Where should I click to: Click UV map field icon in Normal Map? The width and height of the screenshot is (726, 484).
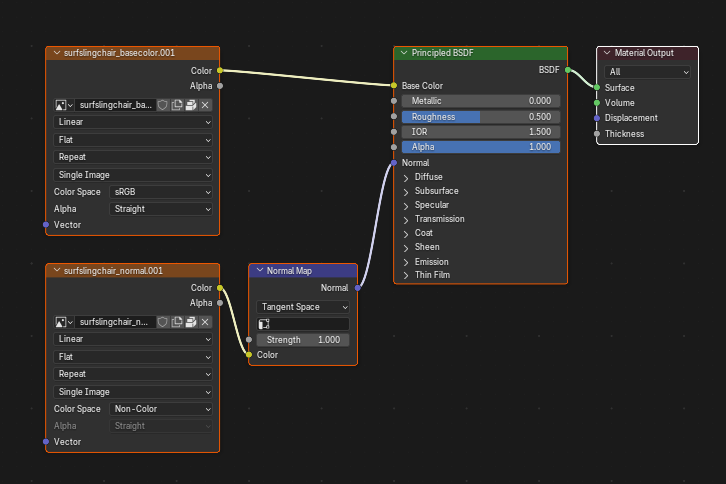click(x=264, y=324)
